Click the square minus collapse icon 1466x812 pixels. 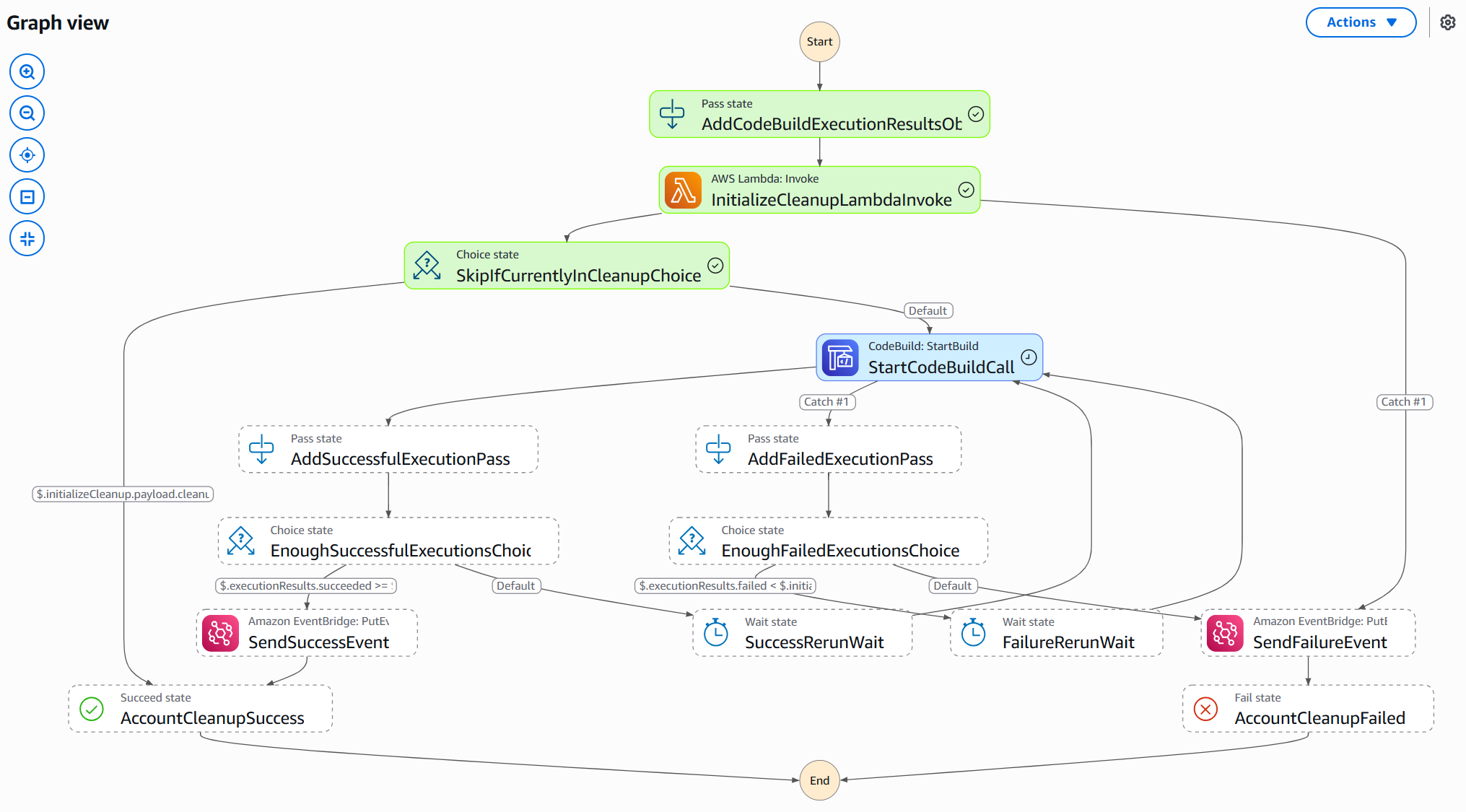point(27,197)
